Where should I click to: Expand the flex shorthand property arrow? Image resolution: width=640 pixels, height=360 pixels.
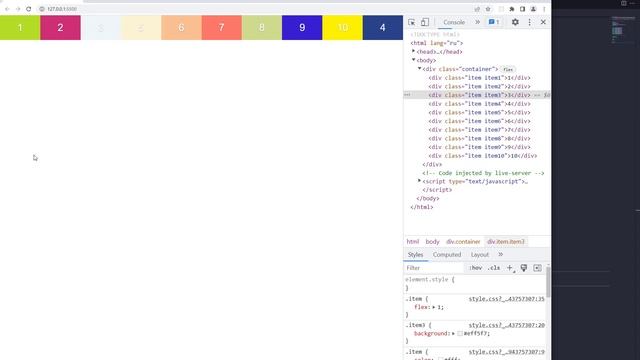click(x=434, y=307)
